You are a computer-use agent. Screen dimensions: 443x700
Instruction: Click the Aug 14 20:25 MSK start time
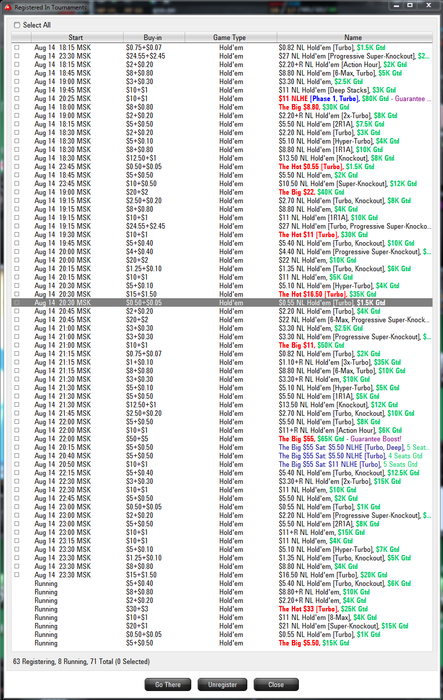coord(63,98)
